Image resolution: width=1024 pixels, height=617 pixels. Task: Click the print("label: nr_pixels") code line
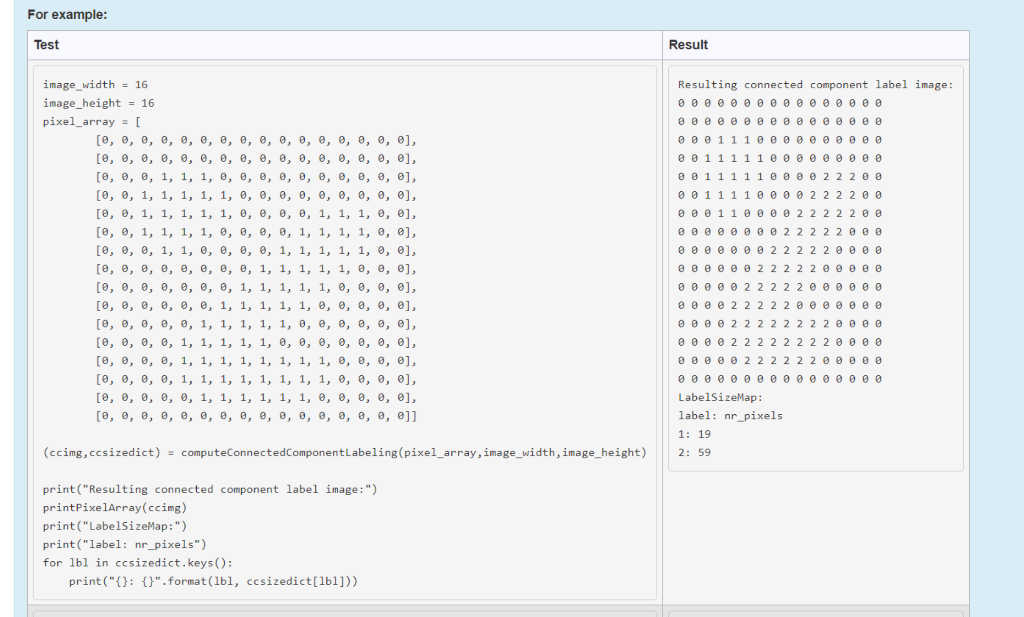(125, 544)
